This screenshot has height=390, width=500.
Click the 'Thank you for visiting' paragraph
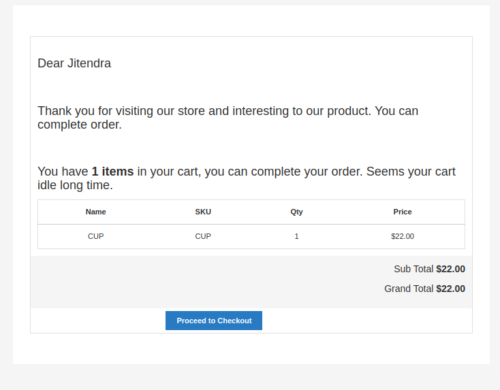(228, 118)
